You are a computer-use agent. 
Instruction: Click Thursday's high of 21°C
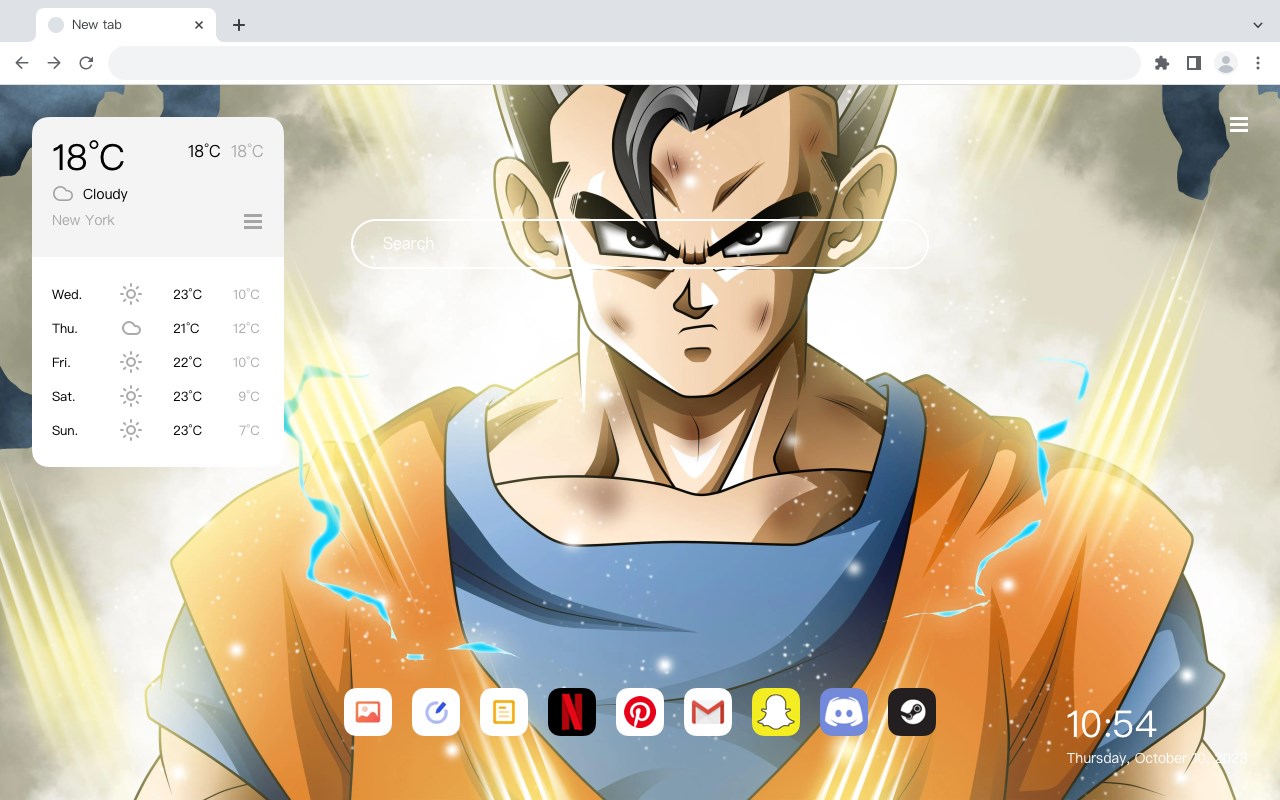click(187, 328)
